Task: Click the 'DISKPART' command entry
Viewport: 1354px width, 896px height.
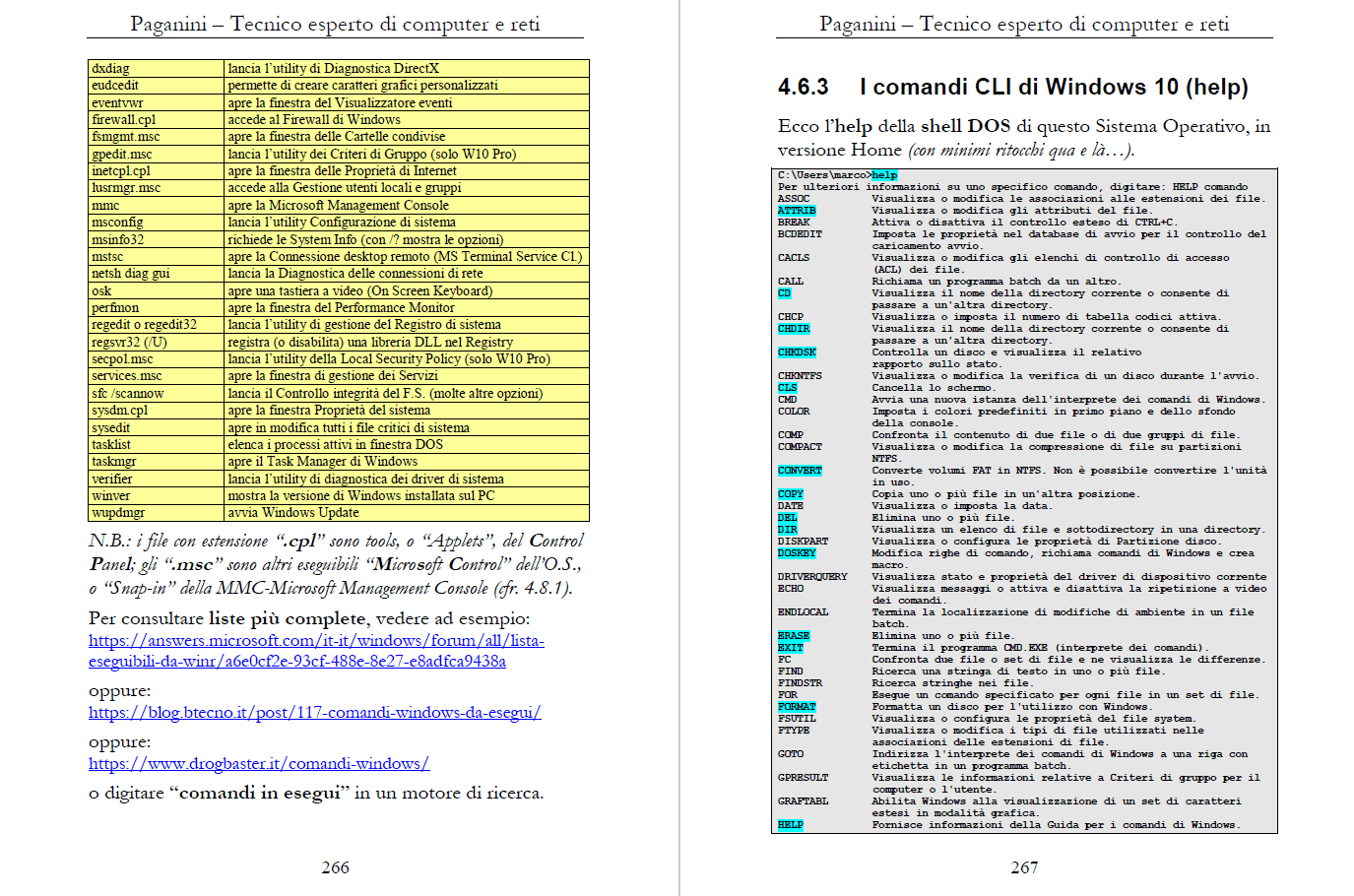Action: 803,541
